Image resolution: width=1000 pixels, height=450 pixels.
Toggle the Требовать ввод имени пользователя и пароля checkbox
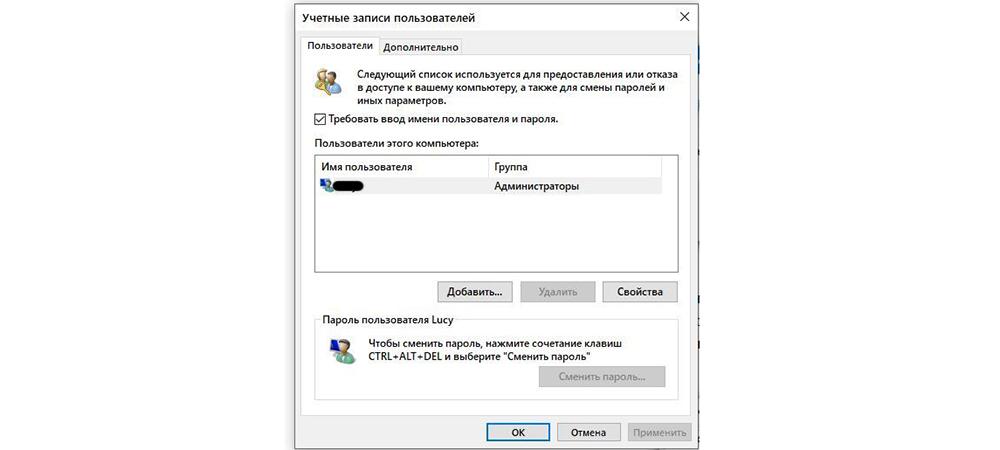point(320,119)
